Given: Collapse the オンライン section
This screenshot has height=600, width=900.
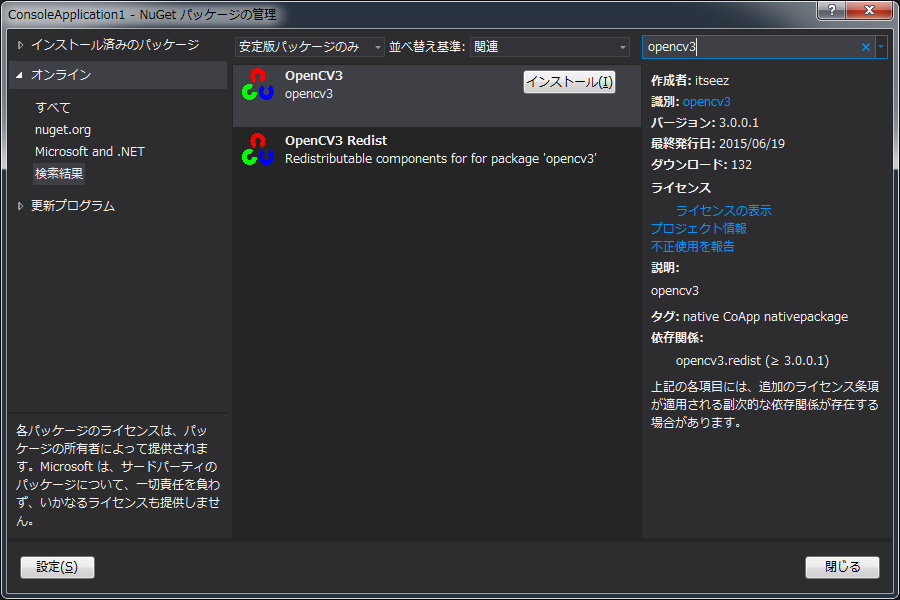Looking at the screenshot, I should 20,75.
